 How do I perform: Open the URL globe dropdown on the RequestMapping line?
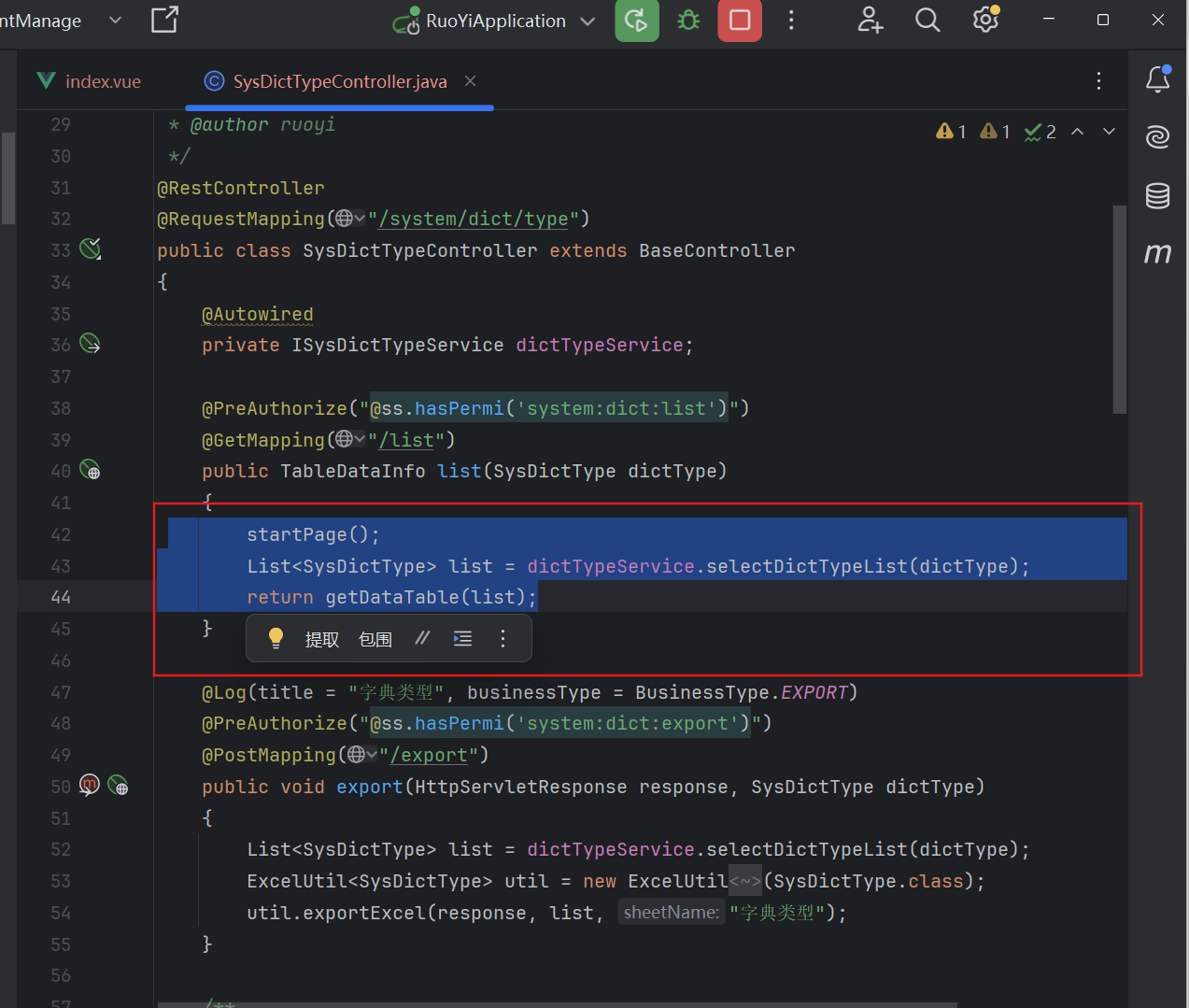[x=350, y=219]
